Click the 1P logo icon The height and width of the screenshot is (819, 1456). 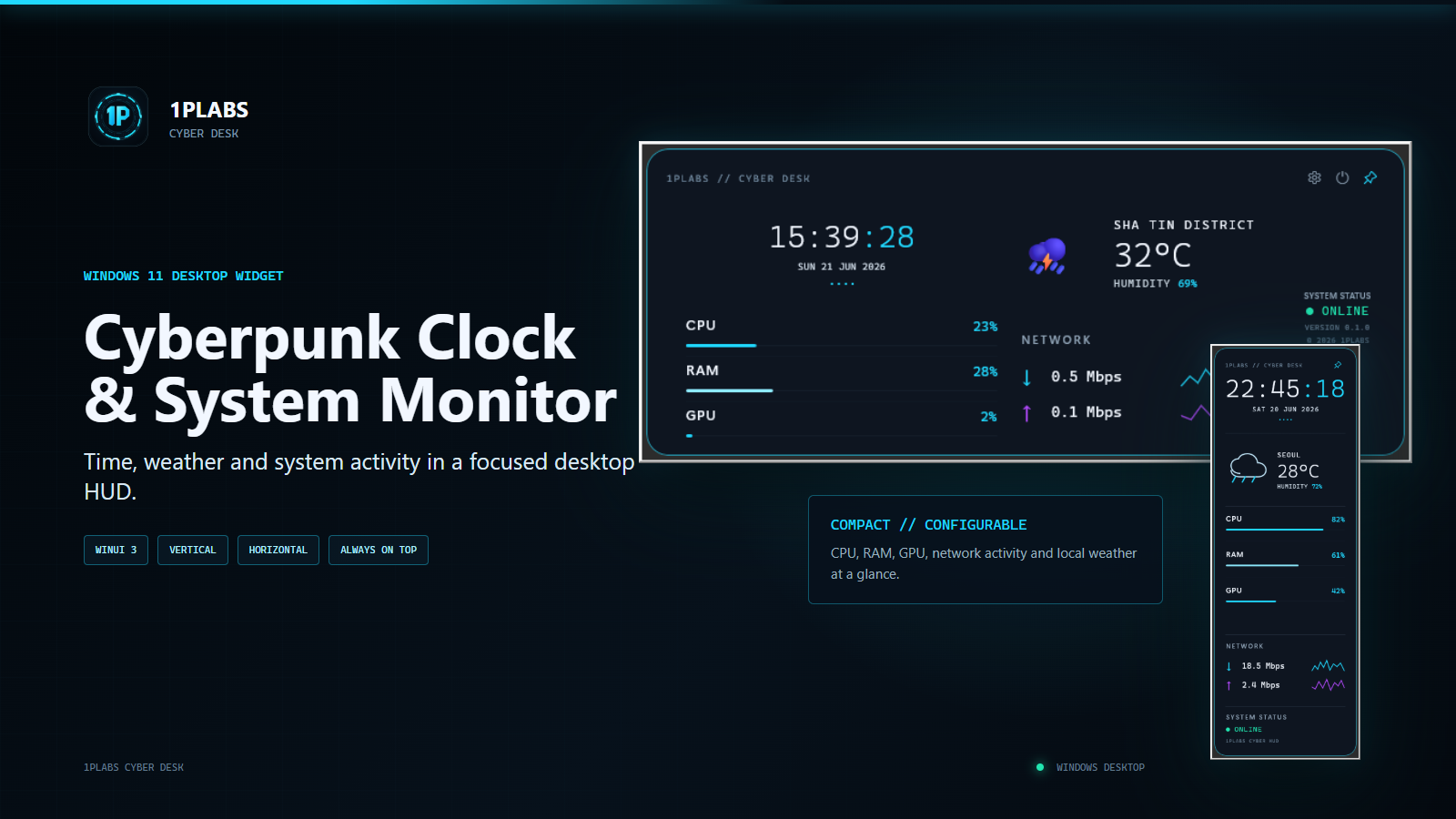118,116
